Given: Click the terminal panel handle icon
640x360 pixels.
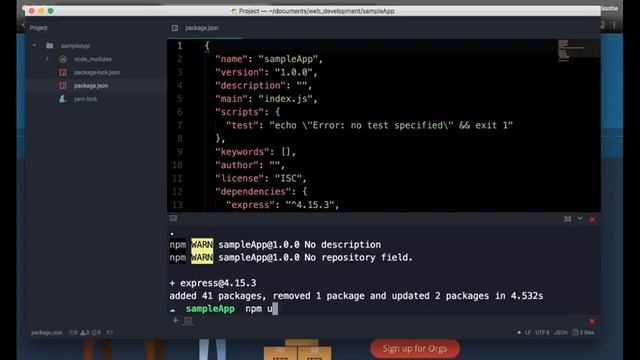Looking at the screenshot, I should pos(173,218).
